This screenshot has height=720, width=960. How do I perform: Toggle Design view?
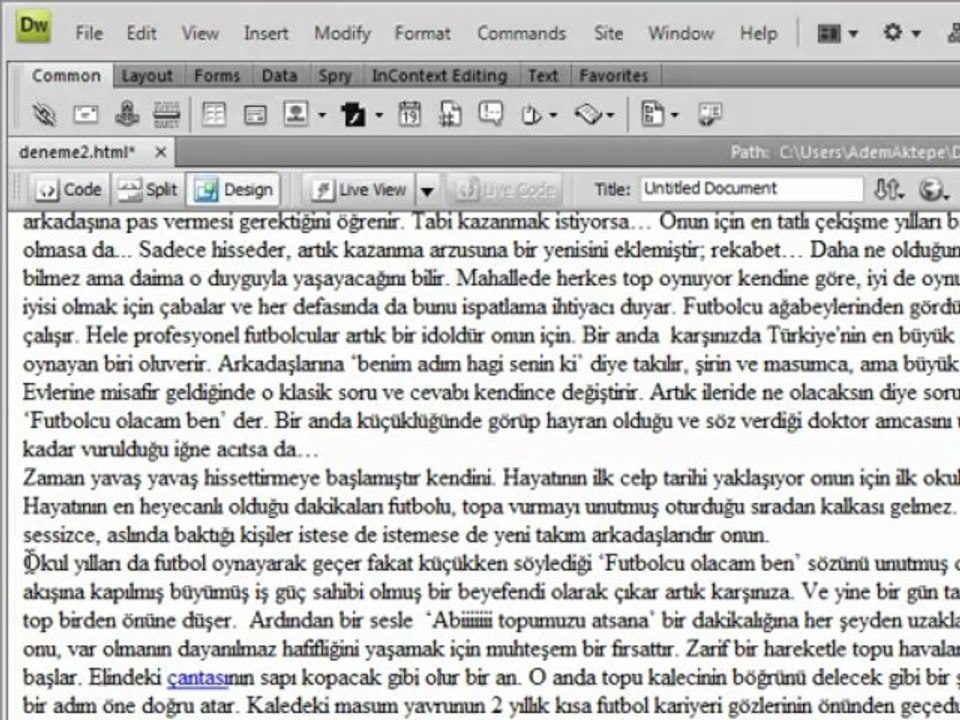(233, 190)
